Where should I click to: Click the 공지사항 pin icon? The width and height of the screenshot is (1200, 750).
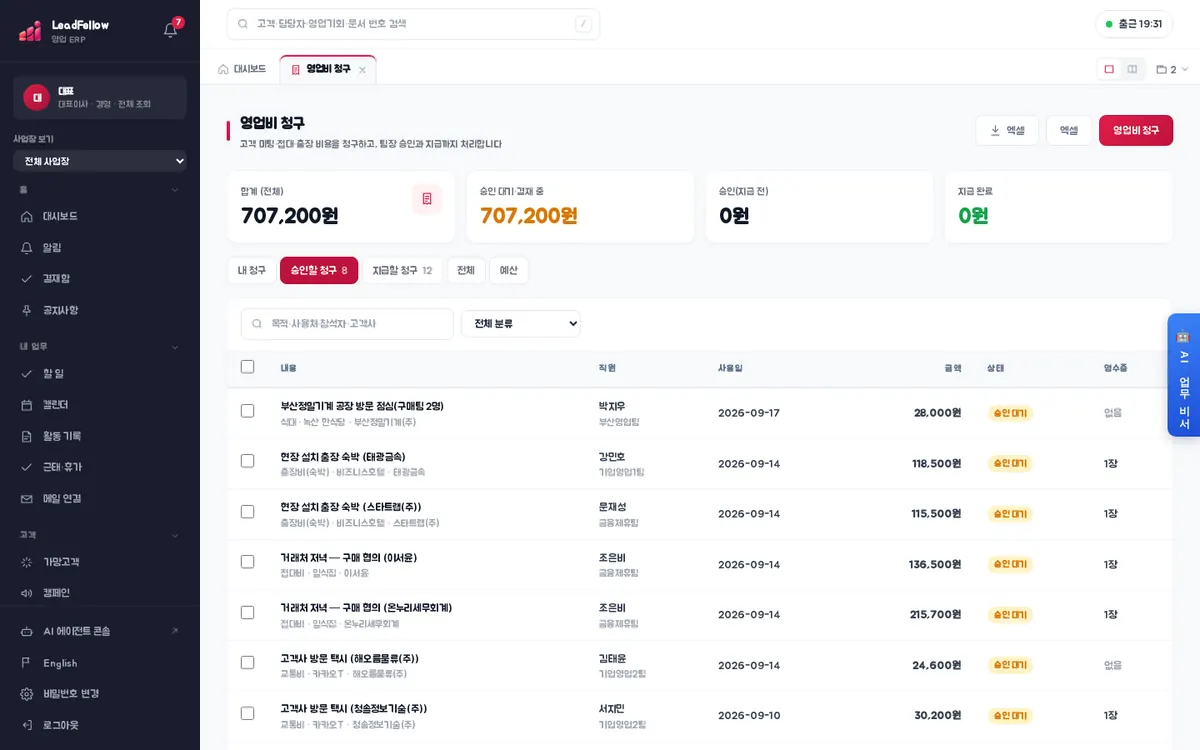pos(27,310)
